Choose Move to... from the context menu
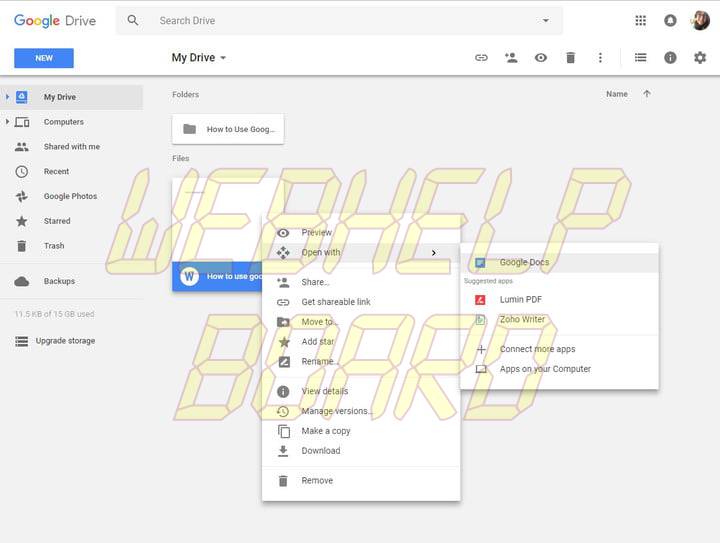The width and height of the screenshot is (720, 543). [x=361, y=322]
